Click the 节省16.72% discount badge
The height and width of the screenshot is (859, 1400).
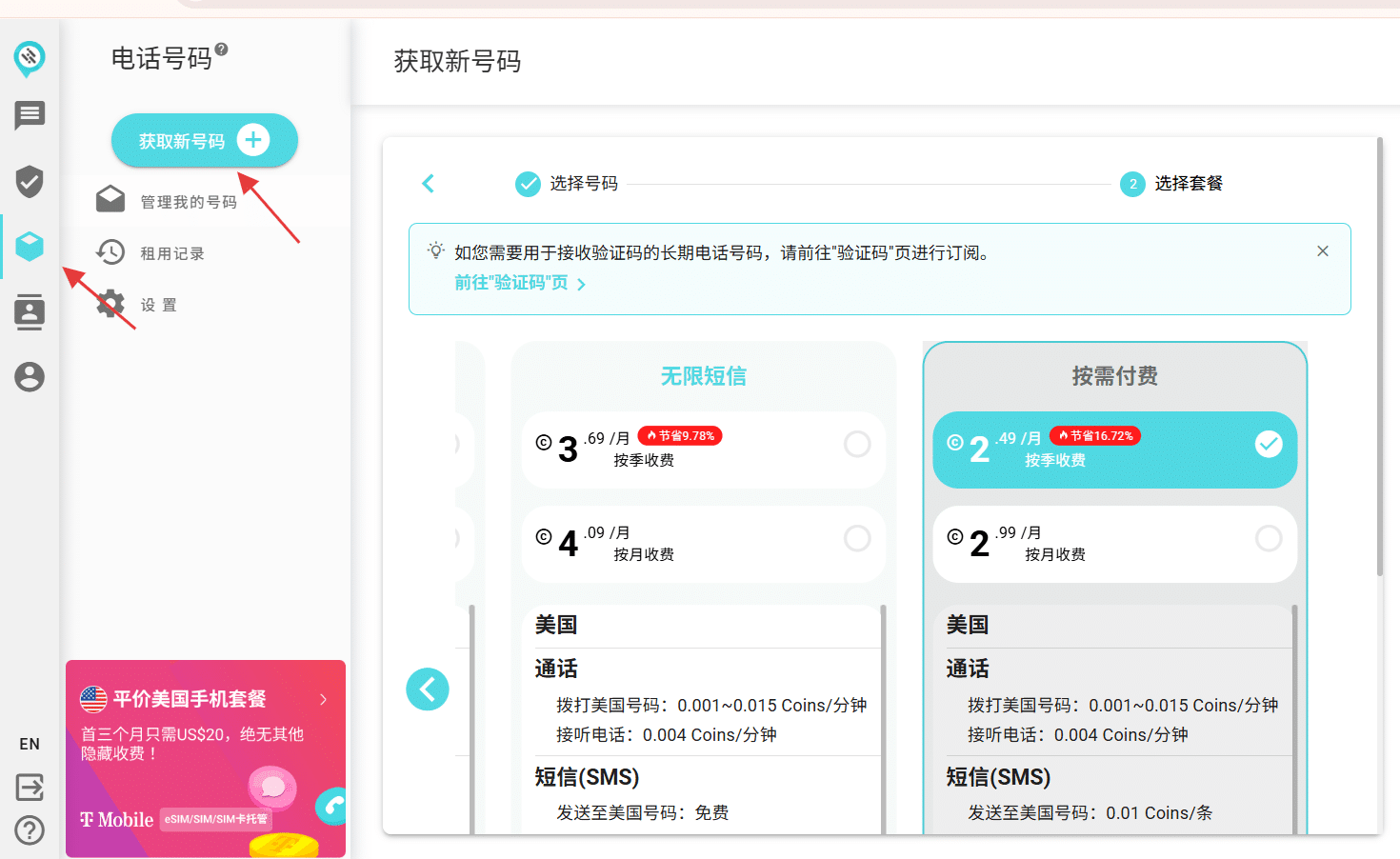(x=1095, y=436)
